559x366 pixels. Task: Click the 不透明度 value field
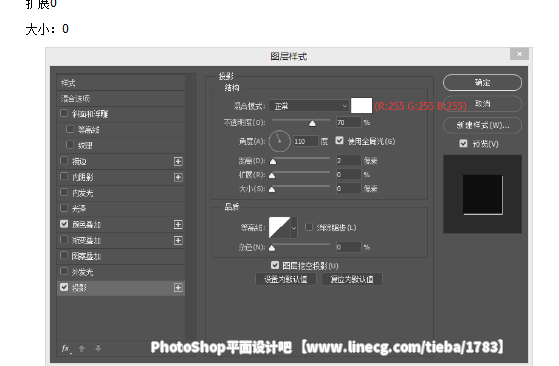click(x=349, y=123)
